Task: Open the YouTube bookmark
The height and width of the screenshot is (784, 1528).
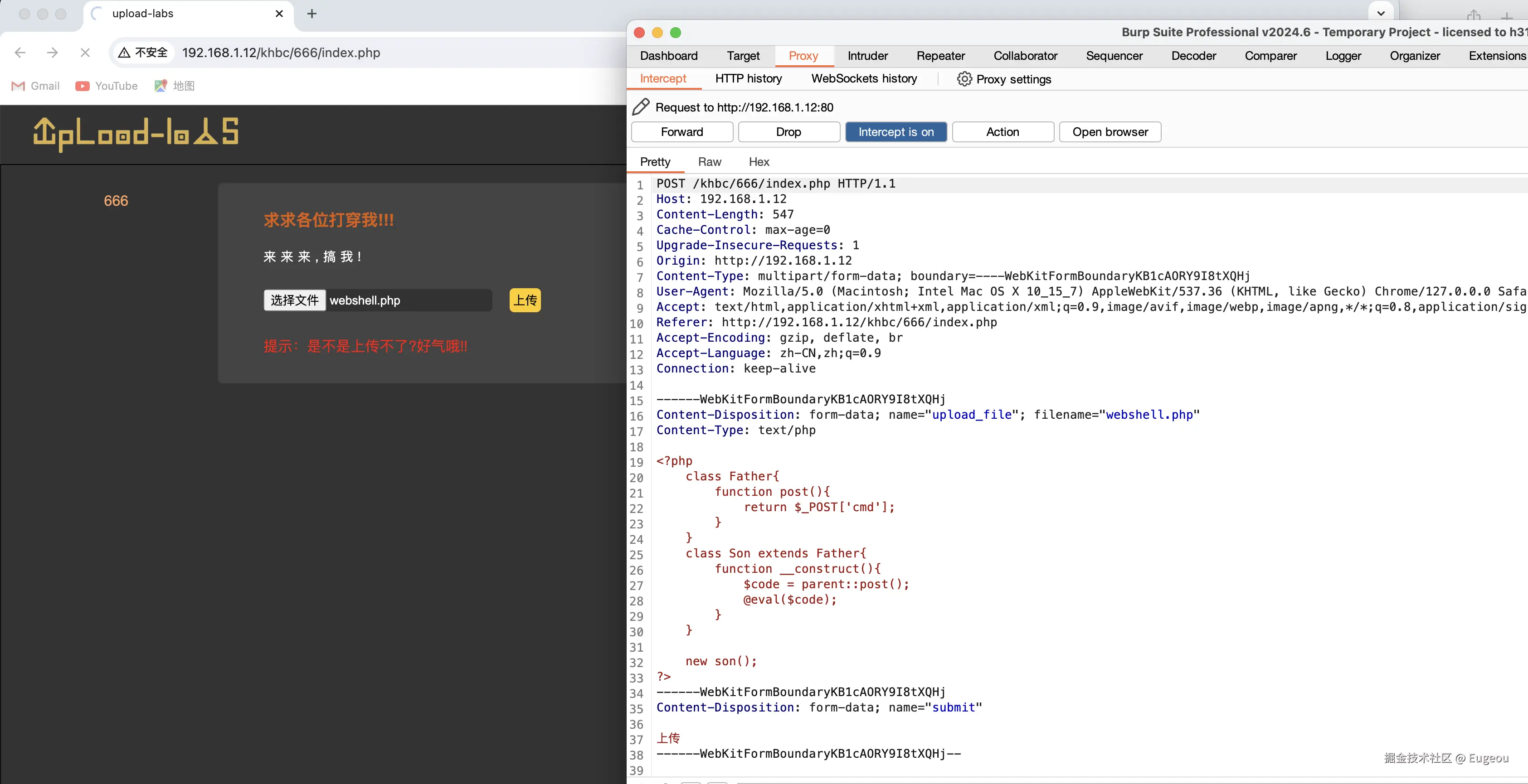Action: coord(107,86)
